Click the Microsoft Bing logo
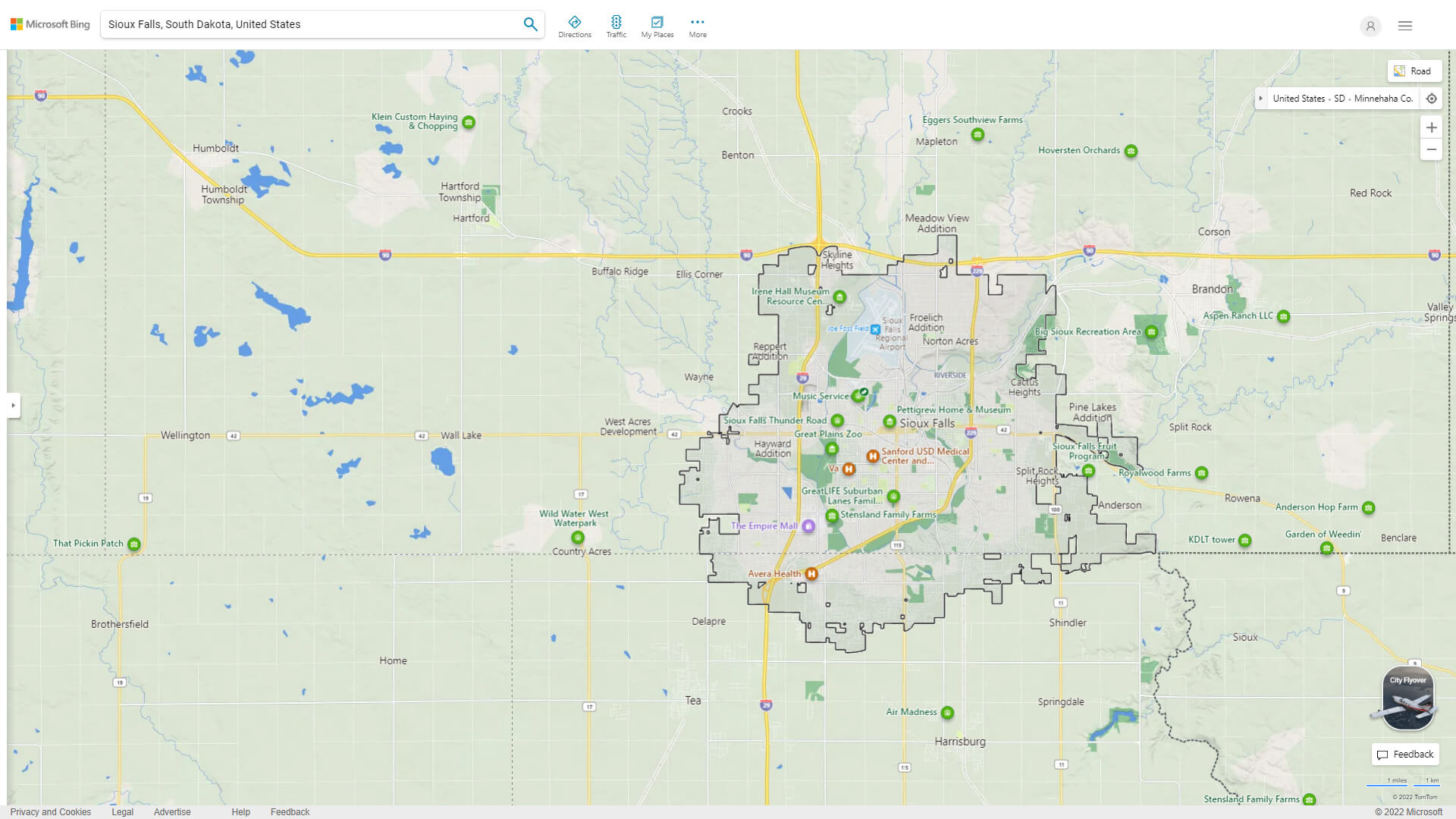Viewport: 1456px width, 819px height. click(49, 24)
